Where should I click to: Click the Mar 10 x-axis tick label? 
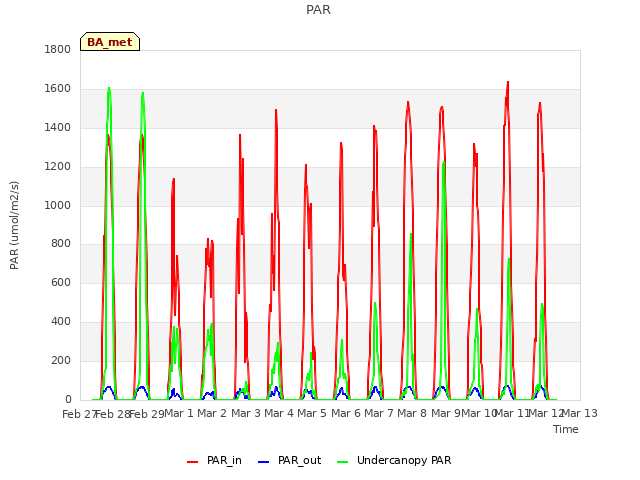479,413
